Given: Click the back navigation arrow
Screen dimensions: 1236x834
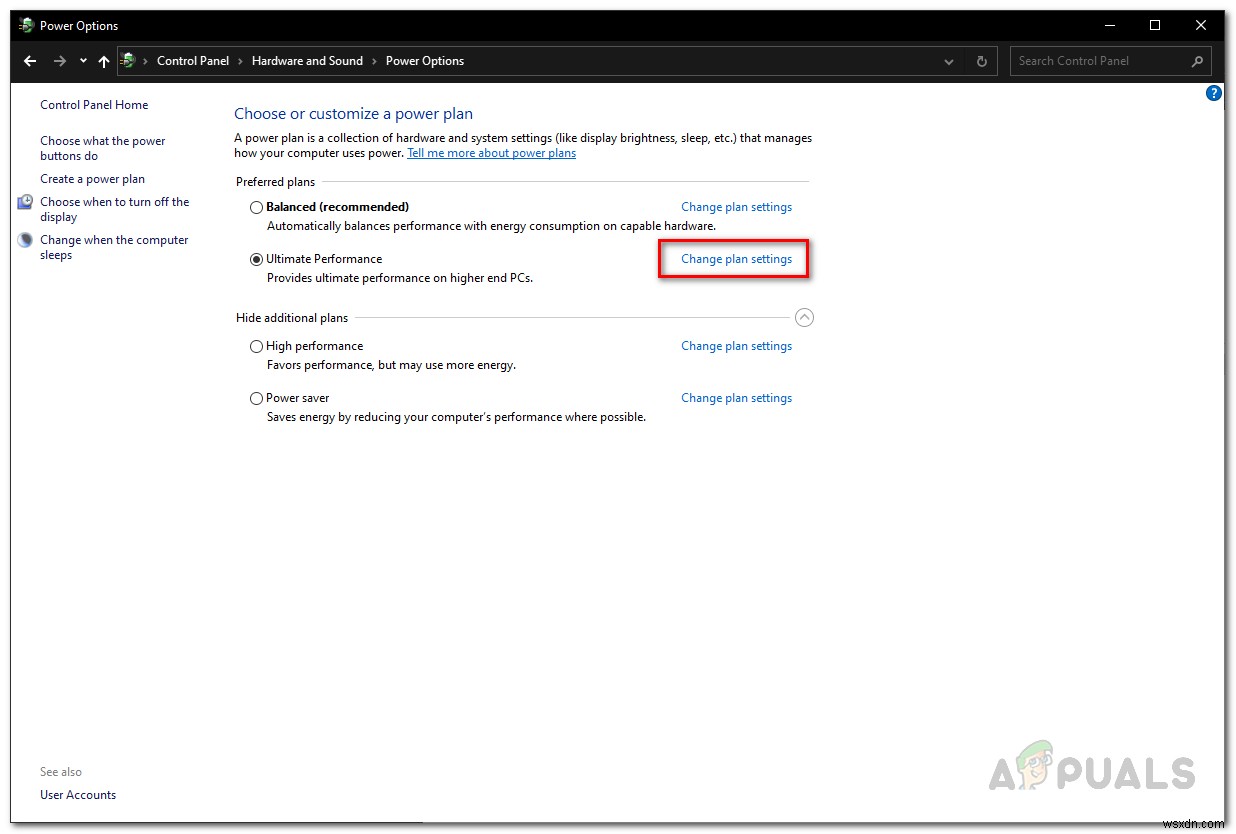Looking at the screenshot, I should pos(30,61).
